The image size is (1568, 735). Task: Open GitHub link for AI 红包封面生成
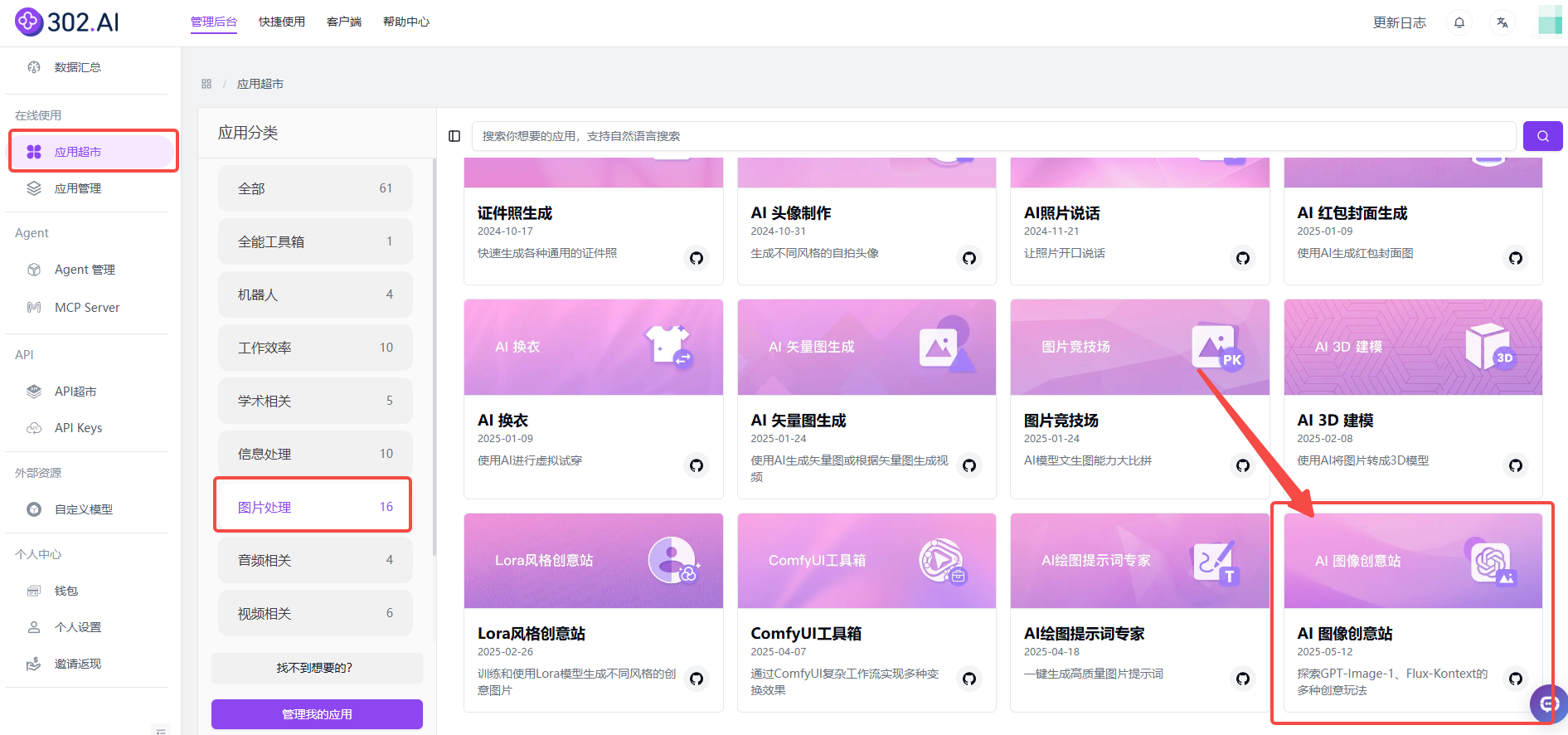click(1516, 258)
